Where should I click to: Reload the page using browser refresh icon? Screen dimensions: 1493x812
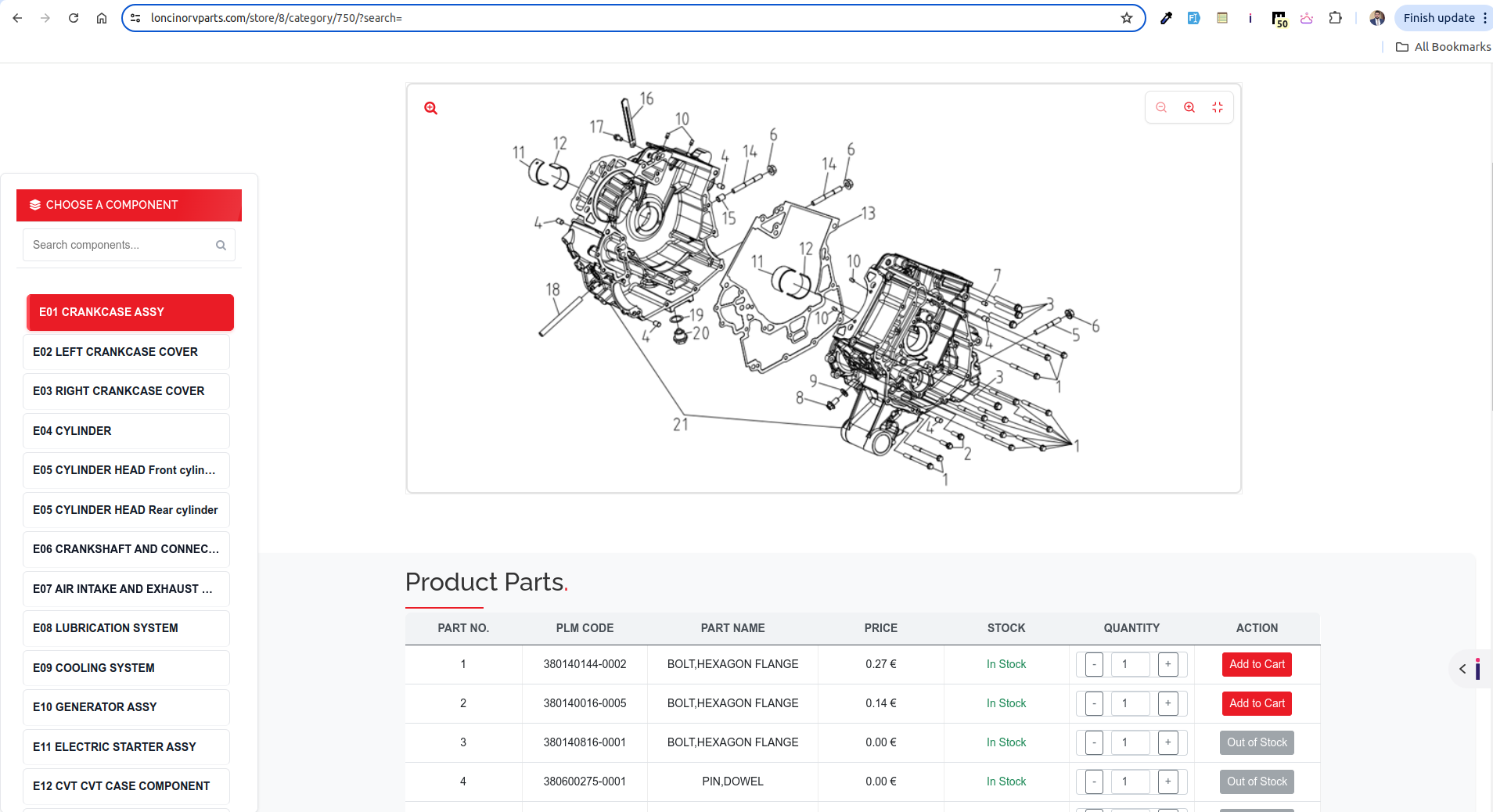click(74, 18)
